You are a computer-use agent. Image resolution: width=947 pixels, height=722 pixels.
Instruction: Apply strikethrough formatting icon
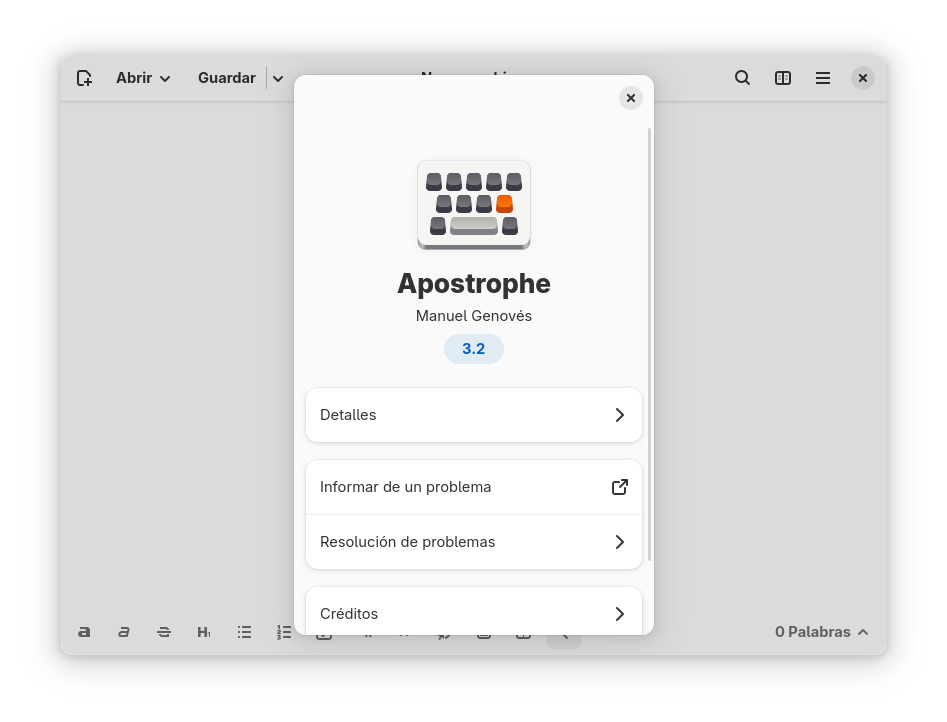point(164,632)
